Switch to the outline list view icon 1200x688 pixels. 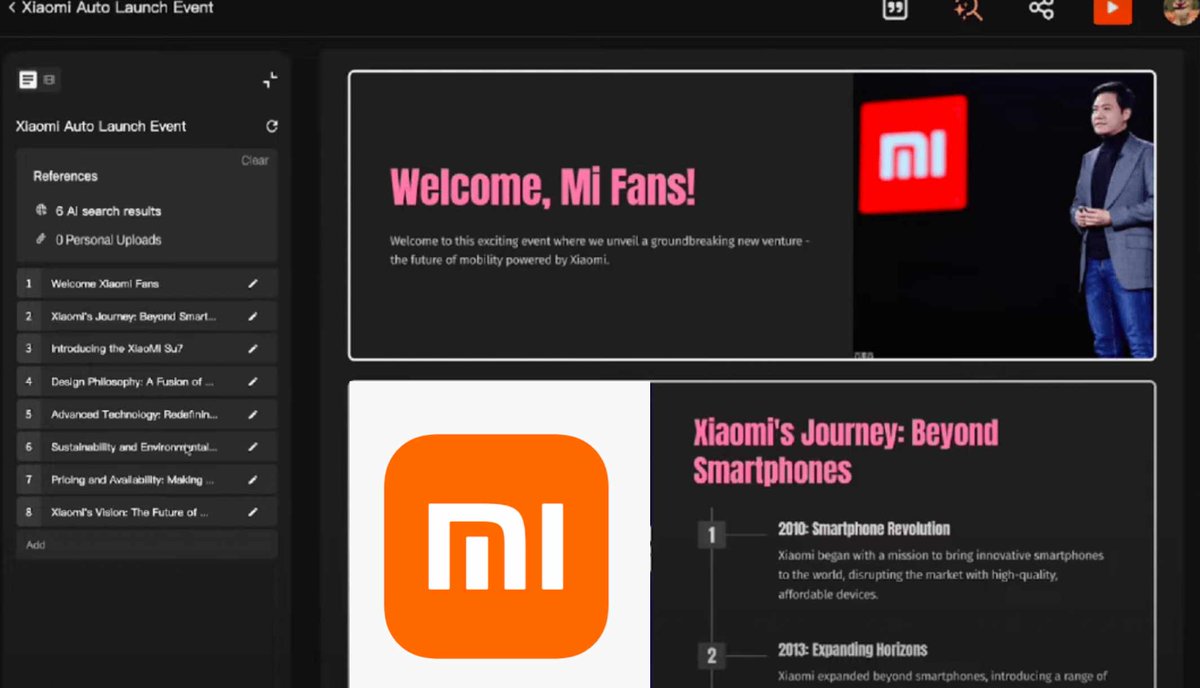tap(28, 80)
